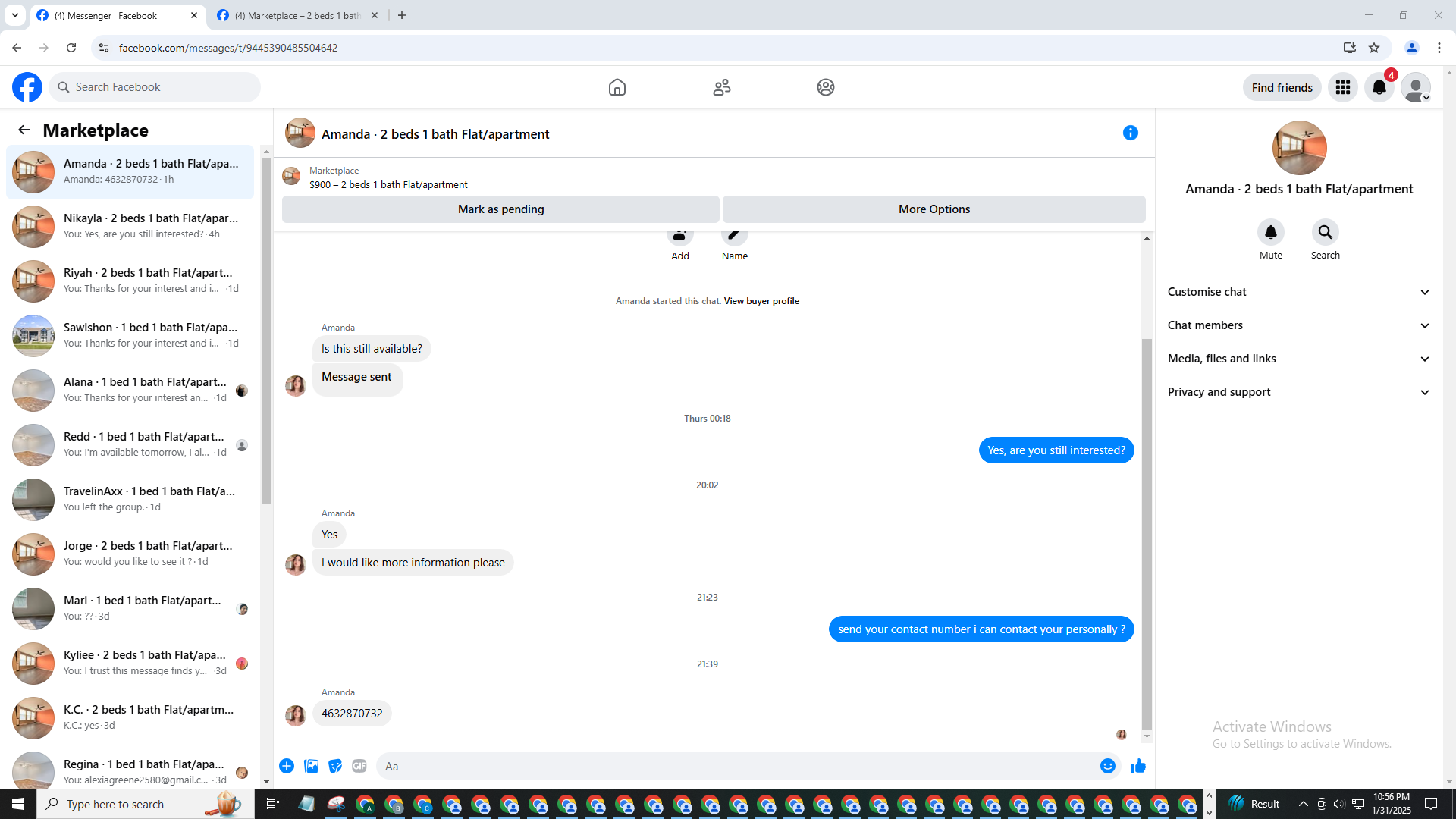Open Windows notification center icon
The image size is (1456, 819).
tap(1431, 804)
